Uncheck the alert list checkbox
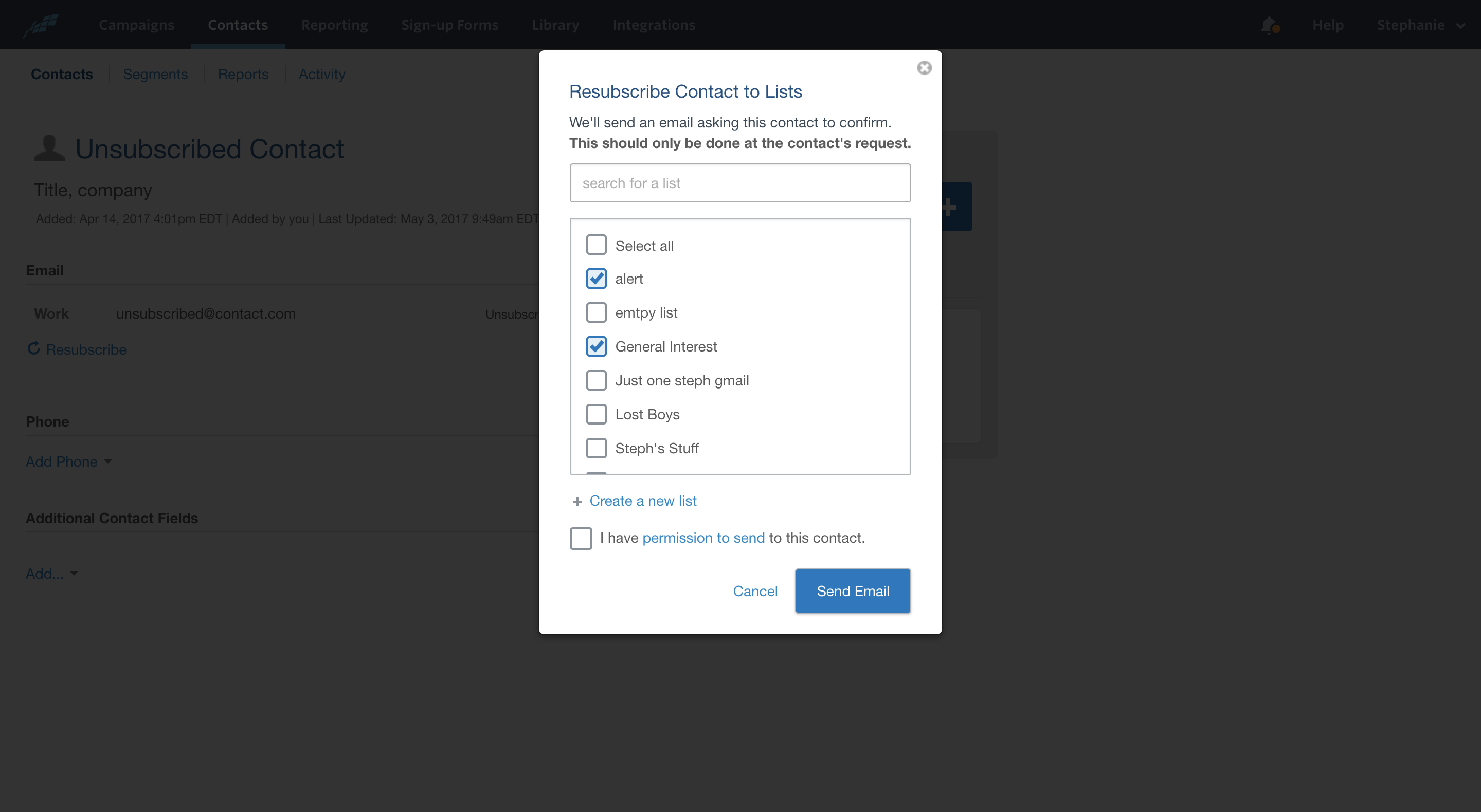The width and height of the screenshot is (1481, 812). point(596,279)
